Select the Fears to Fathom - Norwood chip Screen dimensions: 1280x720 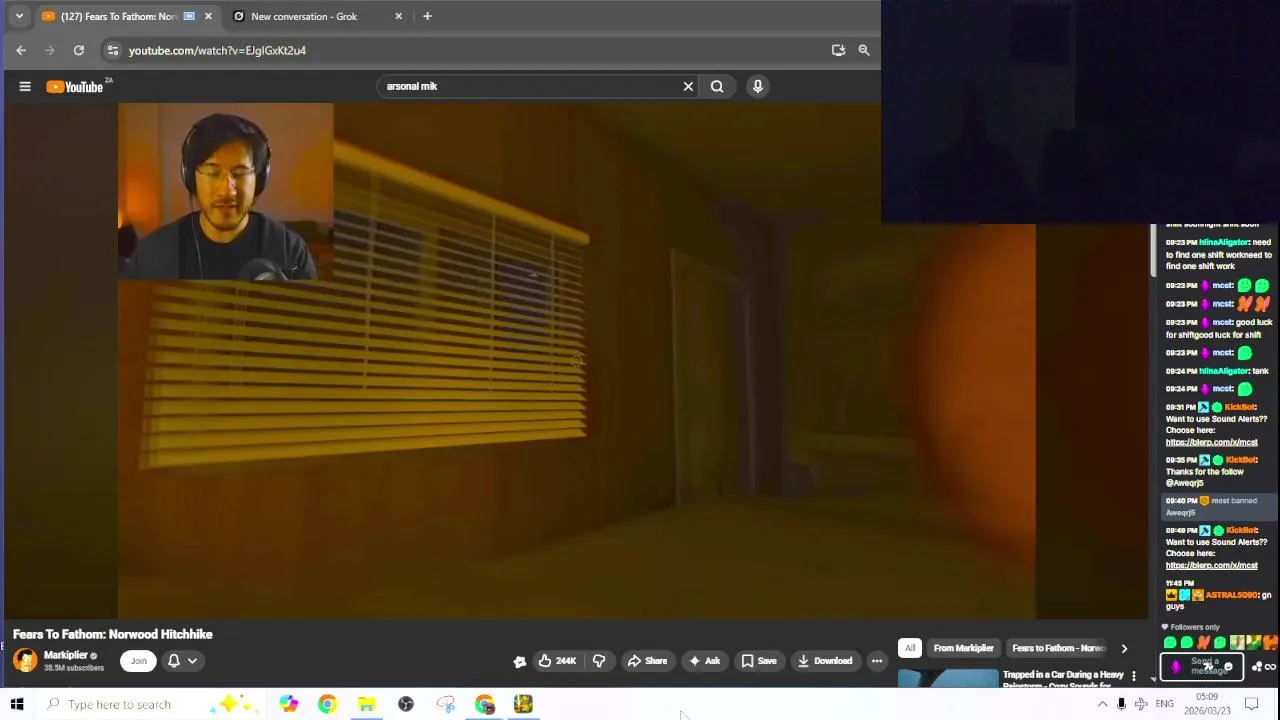[1058, 648]
